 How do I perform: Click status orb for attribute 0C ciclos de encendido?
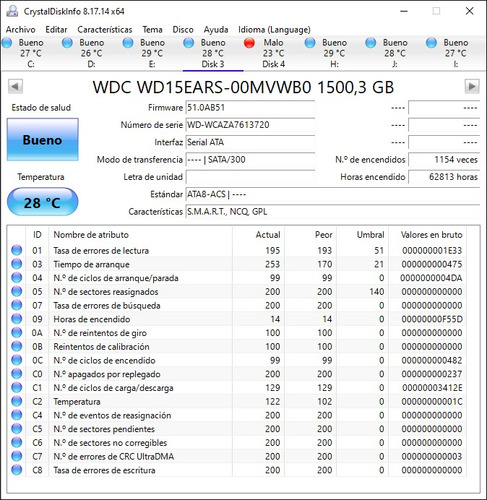pyautogui.click(x=17, y=360)
